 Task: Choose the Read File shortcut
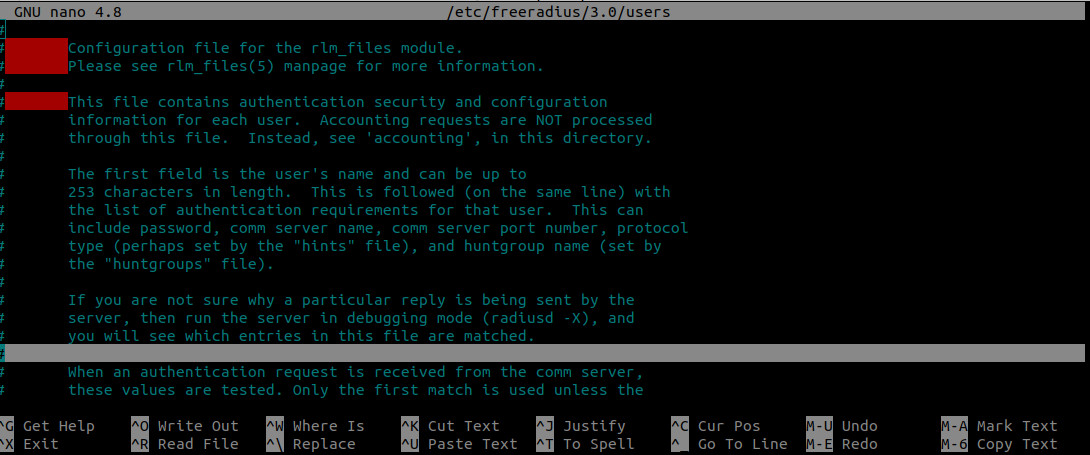(x=198, y=444)
